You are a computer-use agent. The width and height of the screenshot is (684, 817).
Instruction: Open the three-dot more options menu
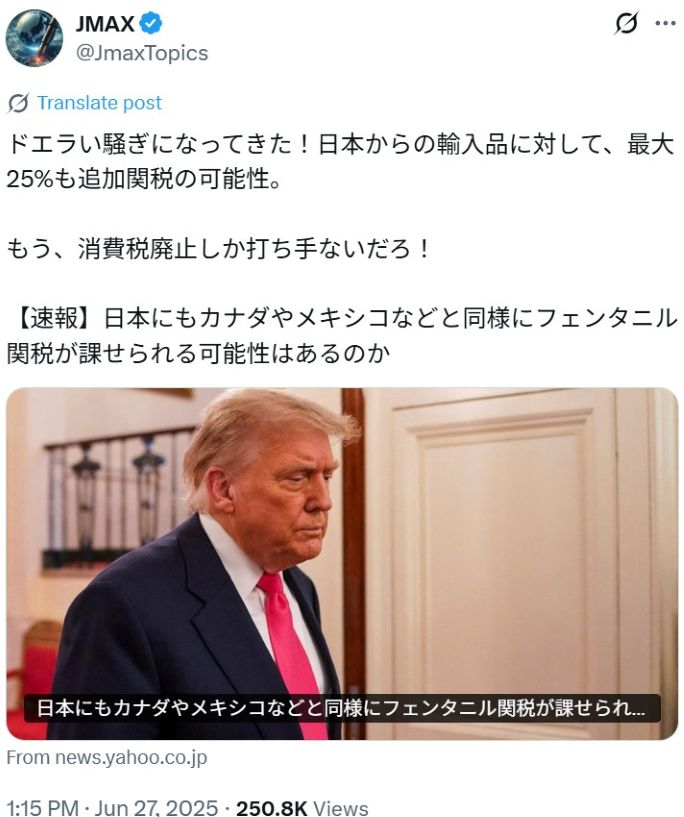(x=665, y=23)
